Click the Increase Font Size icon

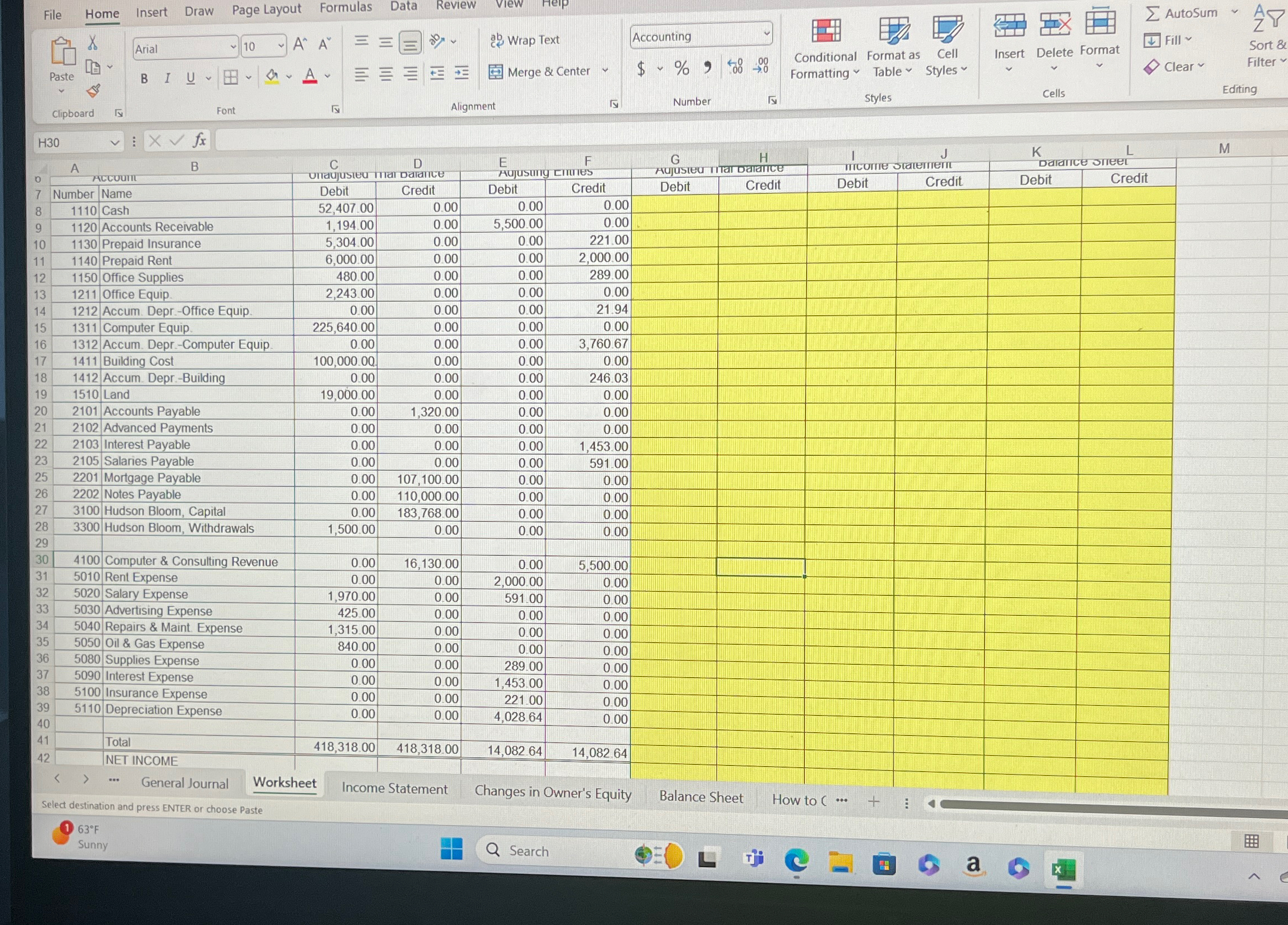[x=300, y=44]
